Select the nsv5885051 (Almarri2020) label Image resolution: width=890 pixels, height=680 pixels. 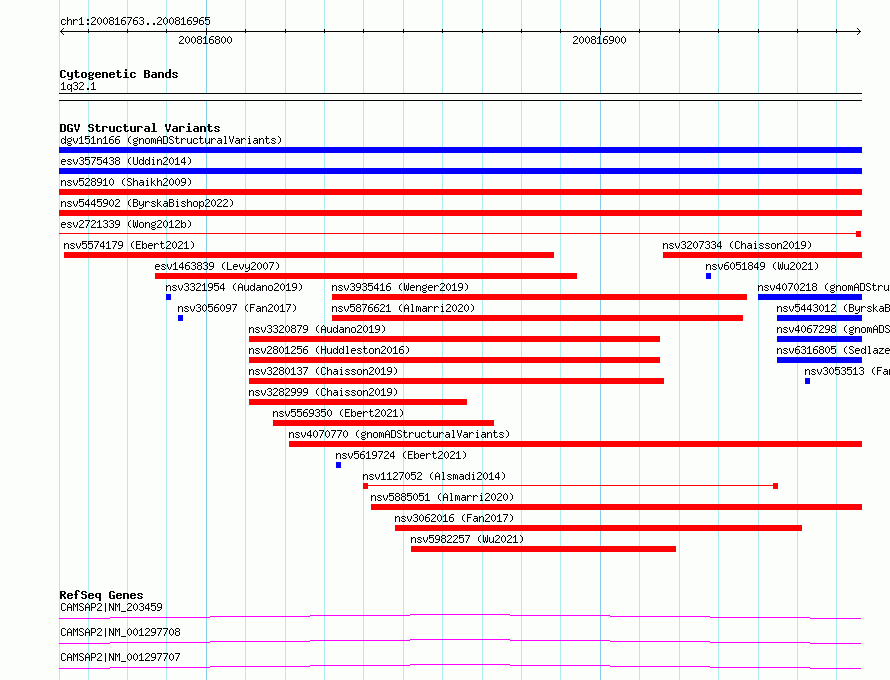[x=442, y=497]
